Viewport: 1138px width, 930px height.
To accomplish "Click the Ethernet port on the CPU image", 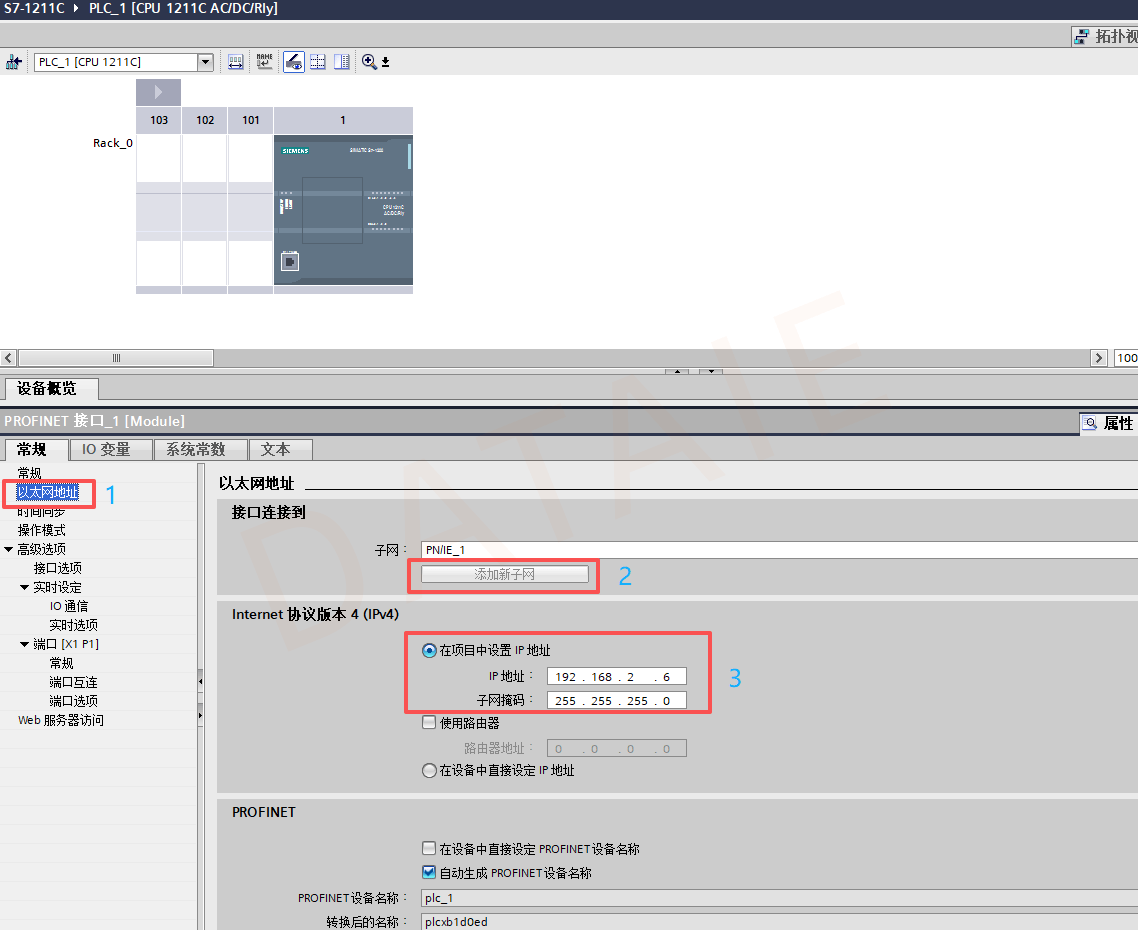I will [x=290, y=261].
